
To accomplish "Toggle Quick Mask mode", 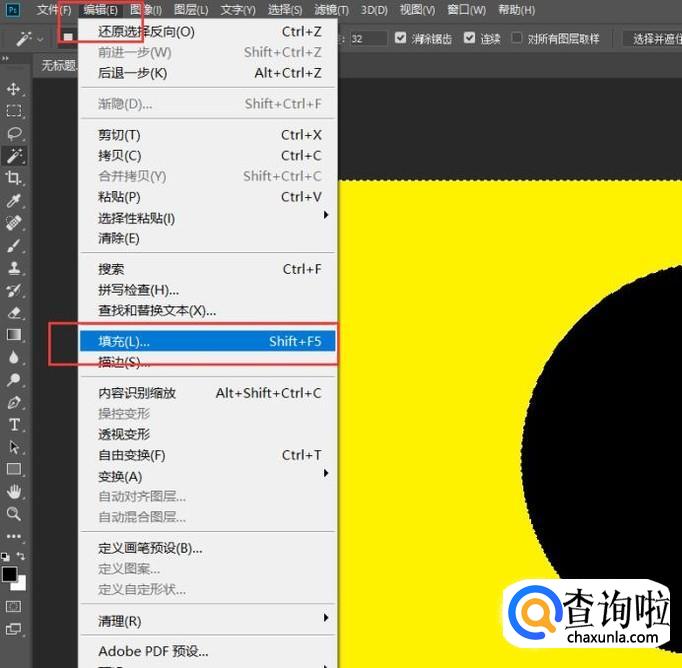I will (x=13, y=606).
